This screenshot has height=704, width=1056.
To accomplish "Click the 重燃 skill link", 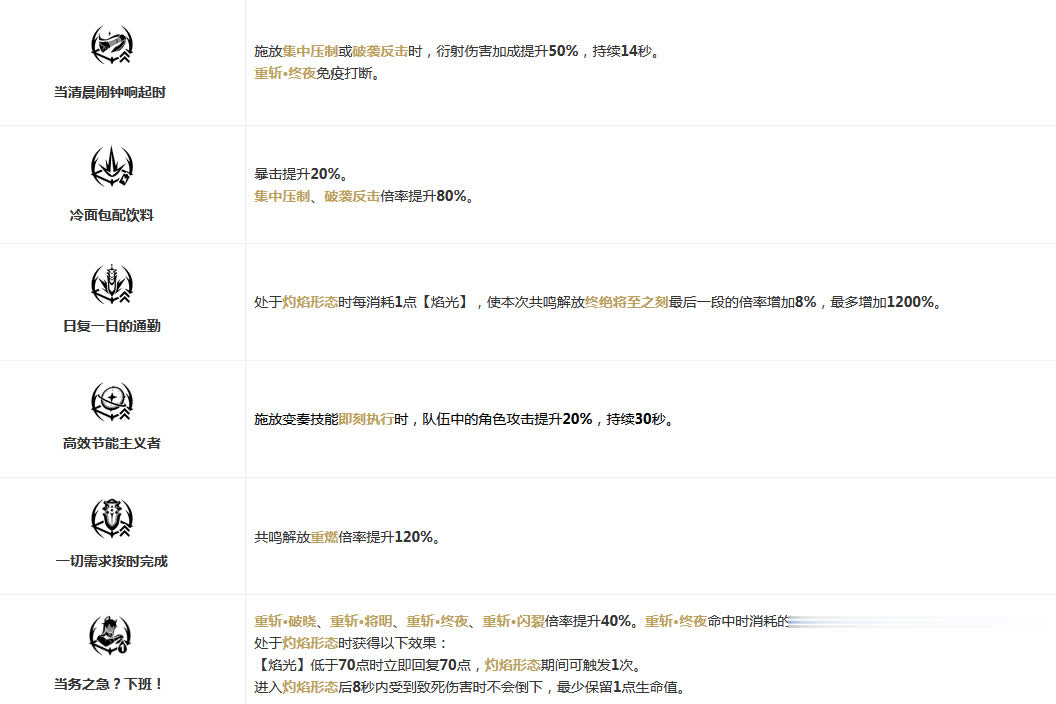I will click(324, 537).
